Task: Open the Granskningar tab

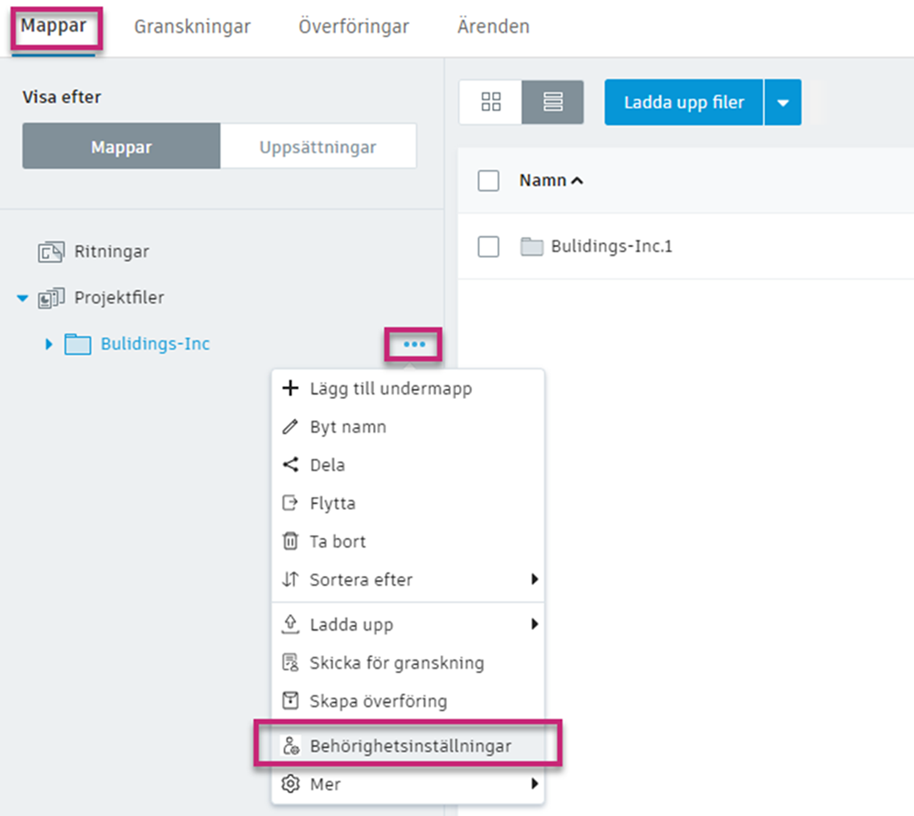Action: click(192, 27)
